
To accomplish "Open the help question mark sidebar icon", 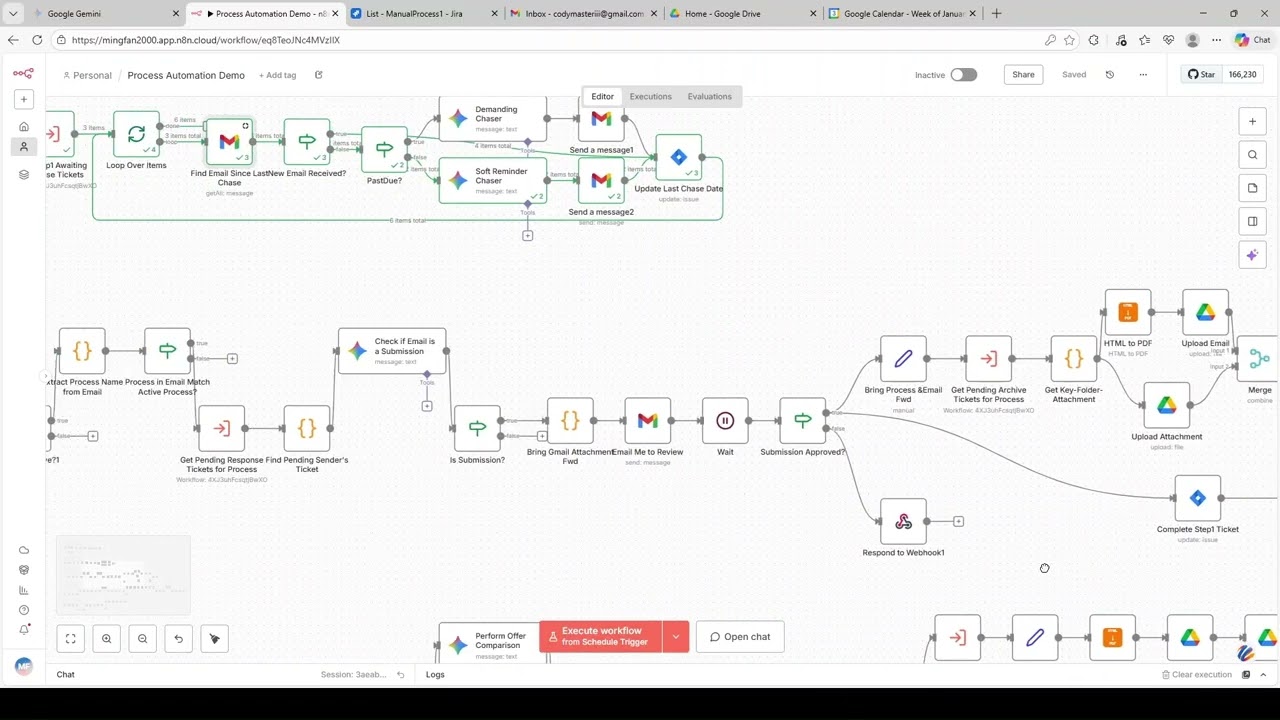I will [x=24, y=610].
